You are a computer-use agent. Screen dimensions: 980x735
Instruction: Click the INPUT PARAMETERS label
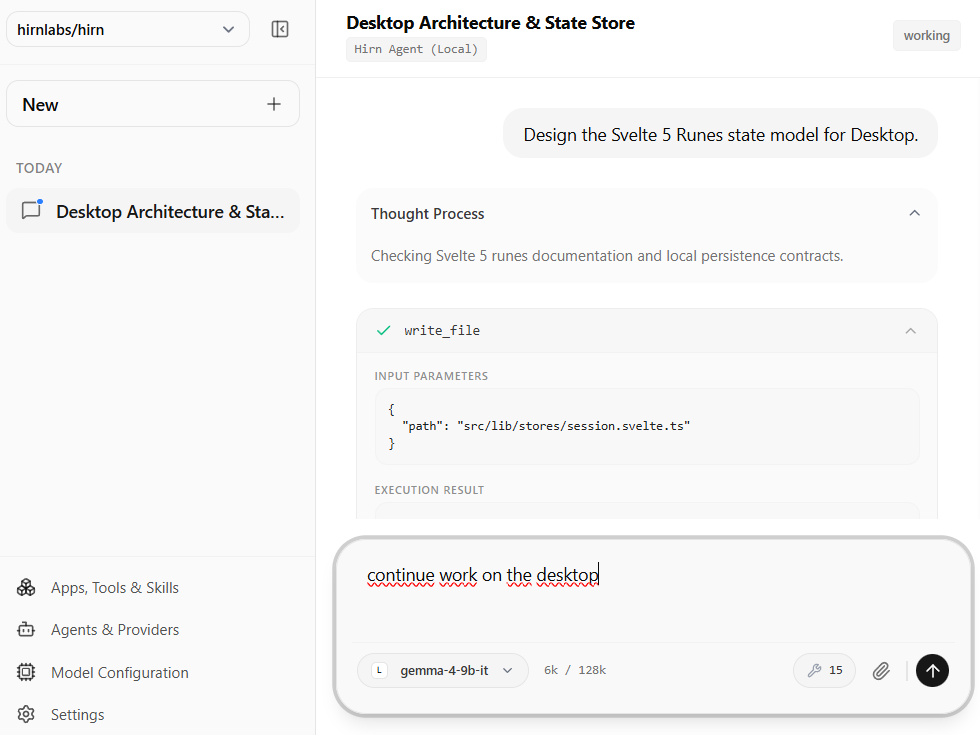[431, 376]
